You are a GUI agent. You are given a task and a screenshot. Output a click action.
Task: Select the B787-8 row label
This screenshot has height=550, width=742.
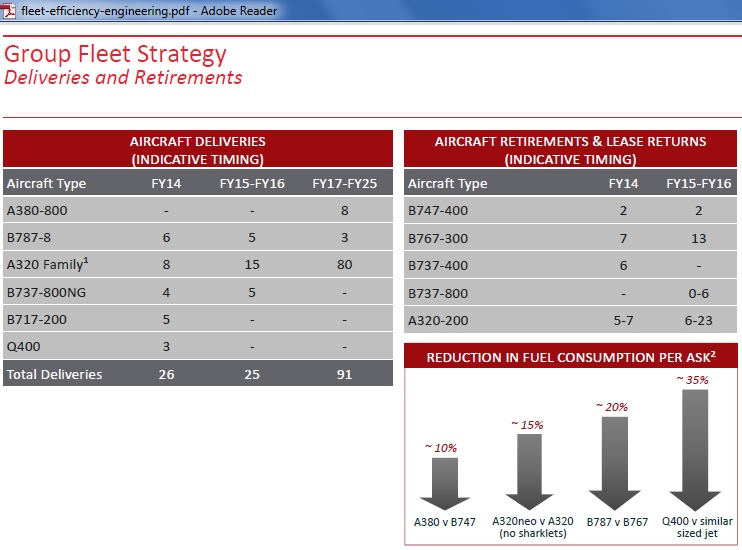coord(29,238)
